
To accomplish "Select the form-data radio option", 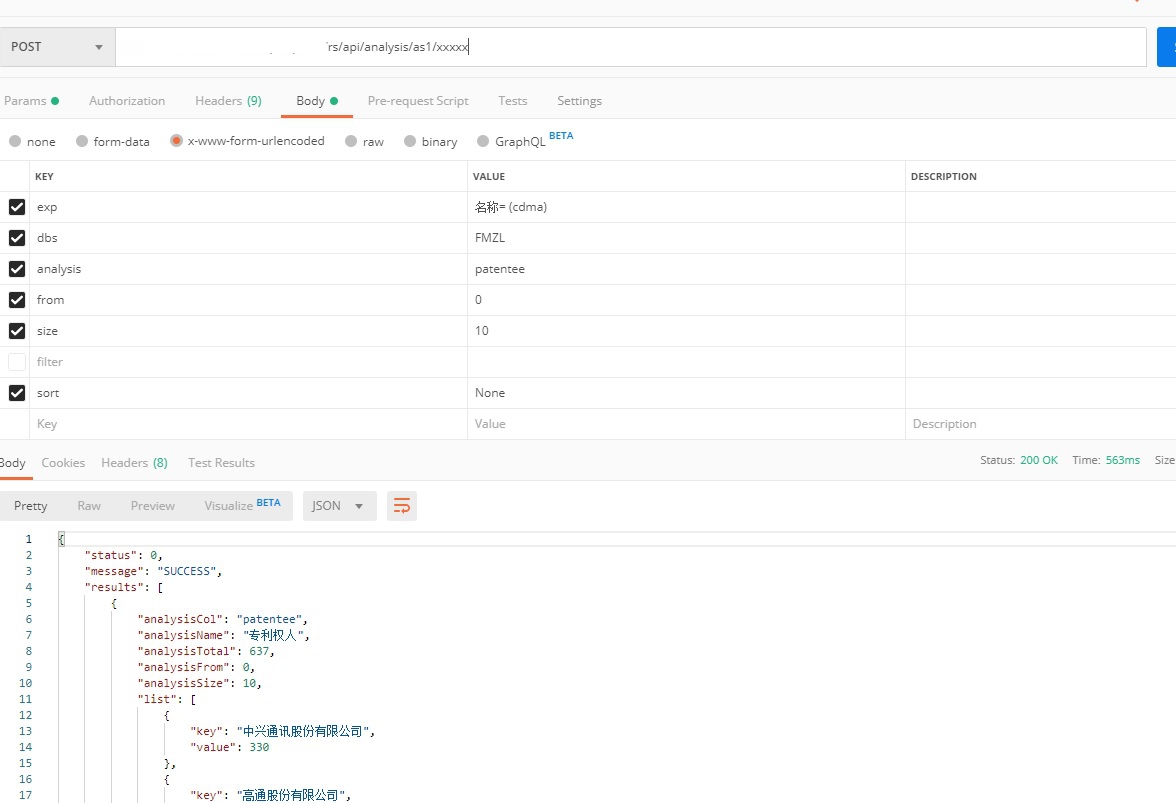I will [82, 142].
